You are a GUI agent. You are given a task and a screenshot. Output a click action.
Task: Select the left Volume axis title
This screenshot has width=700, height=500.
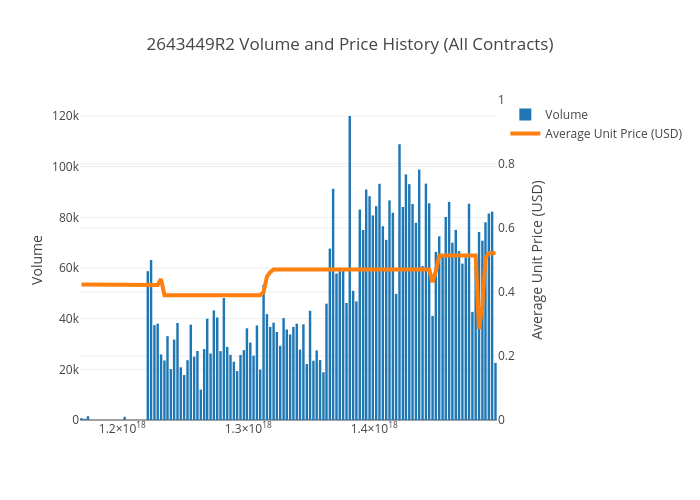point(38,260)
